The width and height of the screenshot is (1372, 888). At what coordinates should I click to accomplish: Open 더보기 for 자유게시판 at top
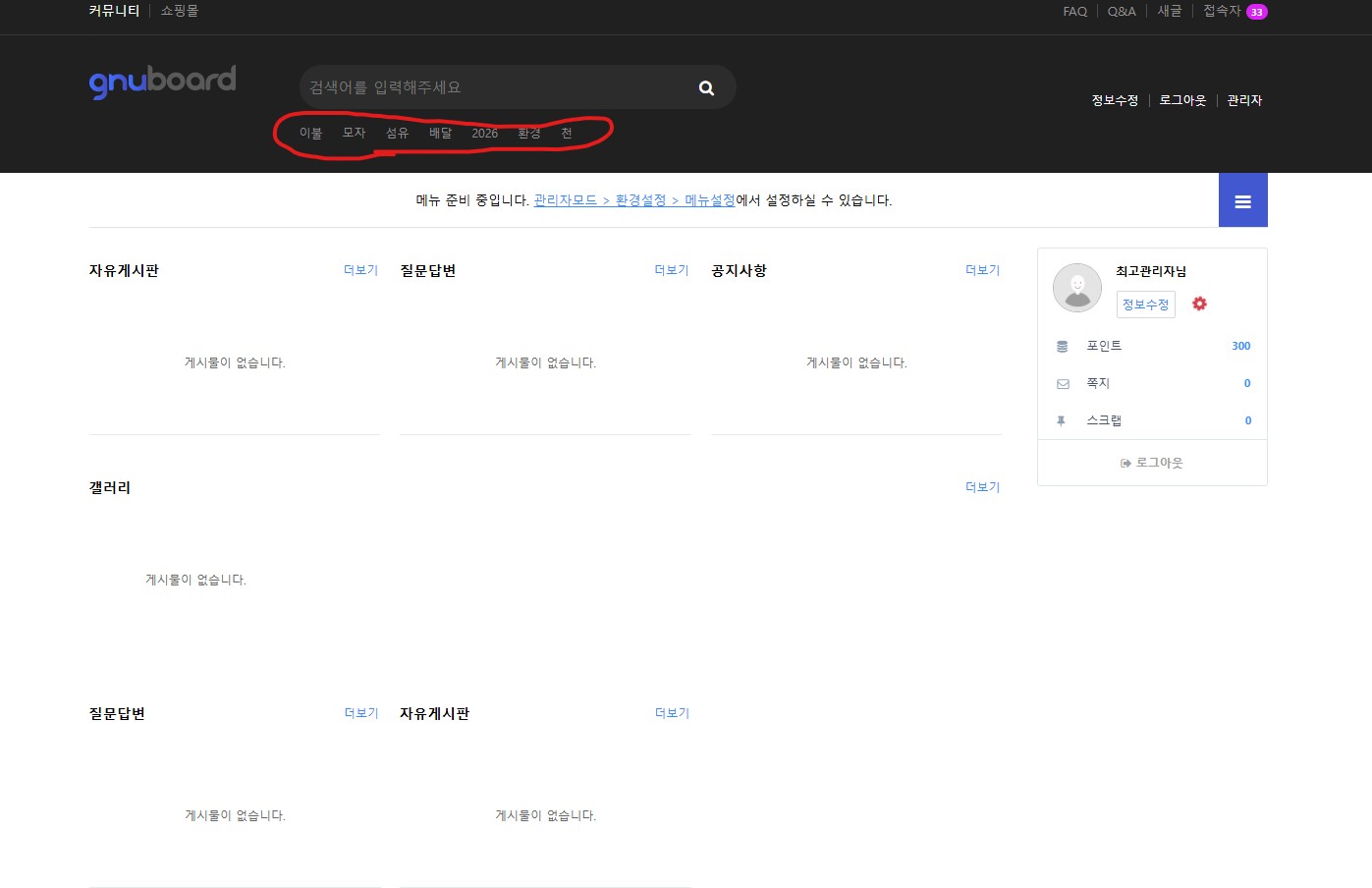point(360,270)
